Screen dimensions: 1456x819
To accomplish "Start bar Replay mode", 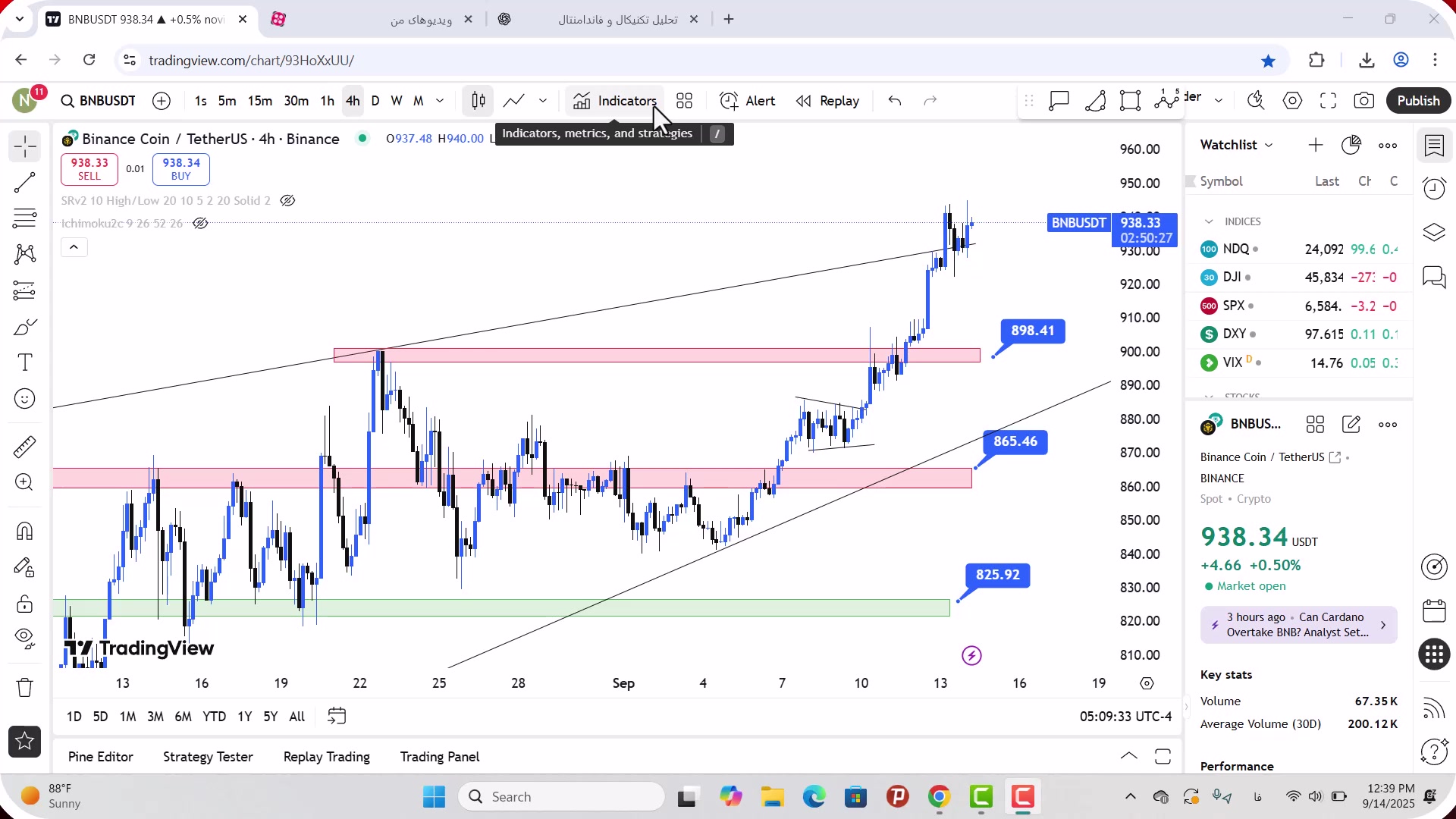I will coord(827,101).
